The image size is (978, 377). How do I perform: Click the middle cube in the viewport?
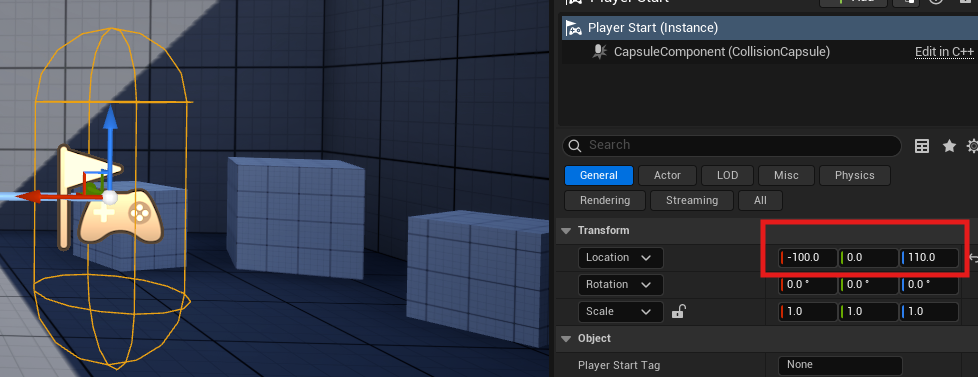(x=295, y=218)
